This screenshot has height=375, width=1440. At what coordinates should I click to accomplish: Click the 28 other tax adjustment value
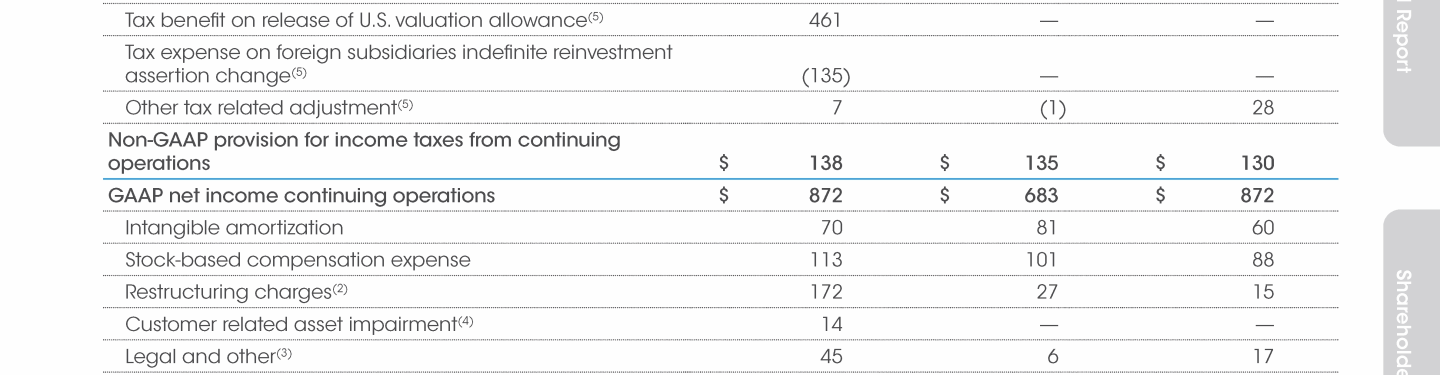point(1263,107)
